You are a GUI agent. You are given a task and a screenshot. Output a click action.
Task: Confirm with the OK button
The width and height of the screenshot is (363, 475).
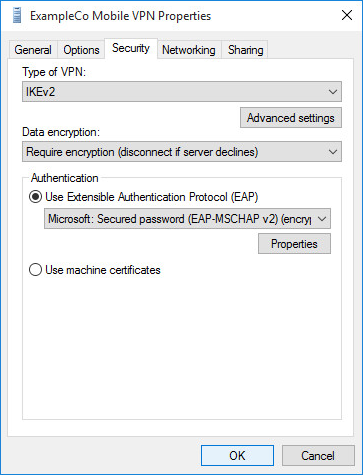pyautogui.click(x=237, y=455)
